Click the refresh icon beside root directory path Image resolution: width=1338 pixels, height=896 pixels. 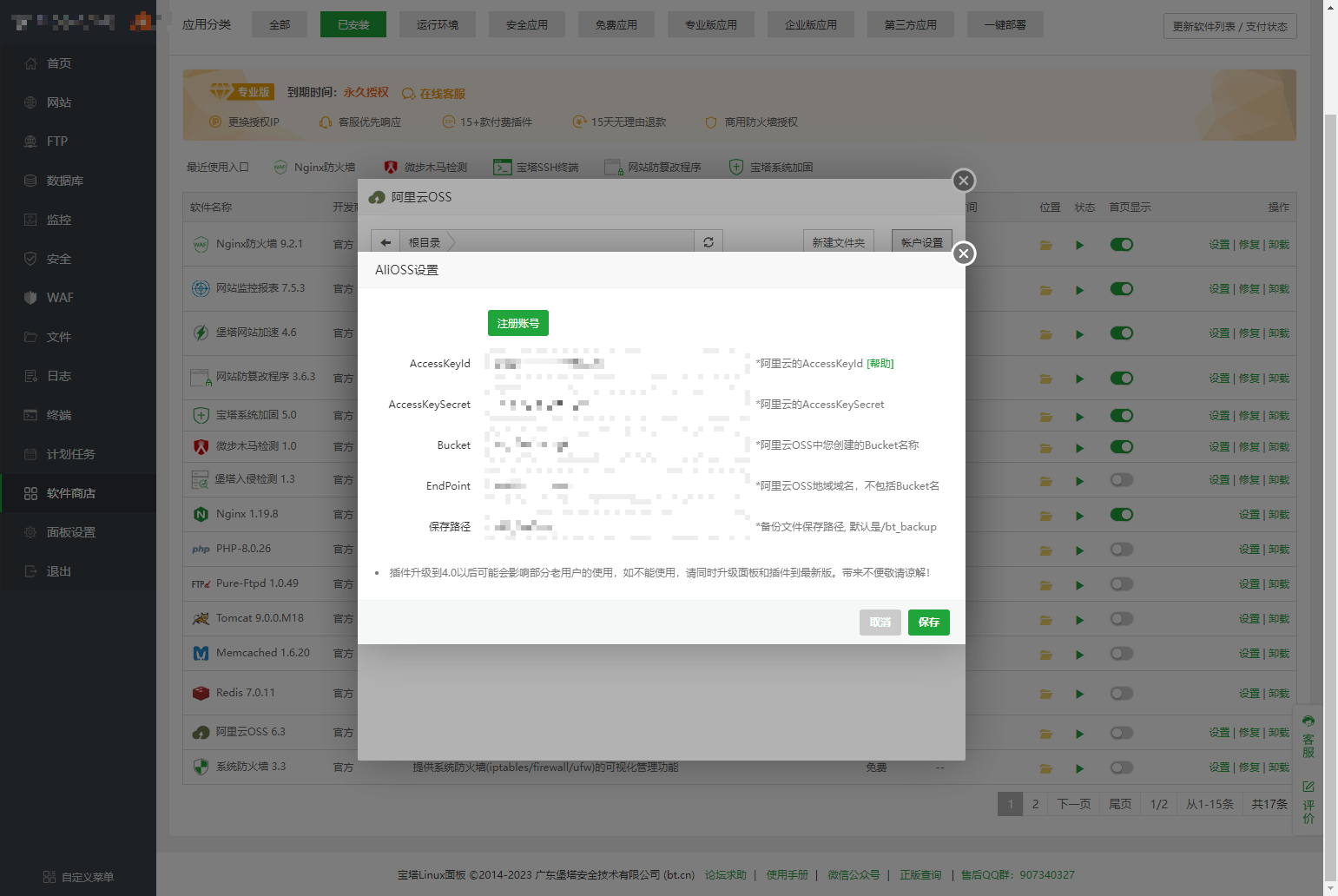[709, 242]
